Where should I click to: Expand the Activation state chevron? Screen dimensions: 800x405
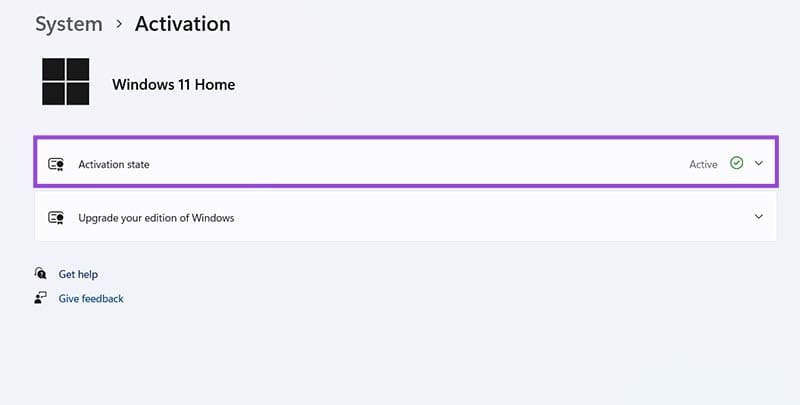coord(759,163)
